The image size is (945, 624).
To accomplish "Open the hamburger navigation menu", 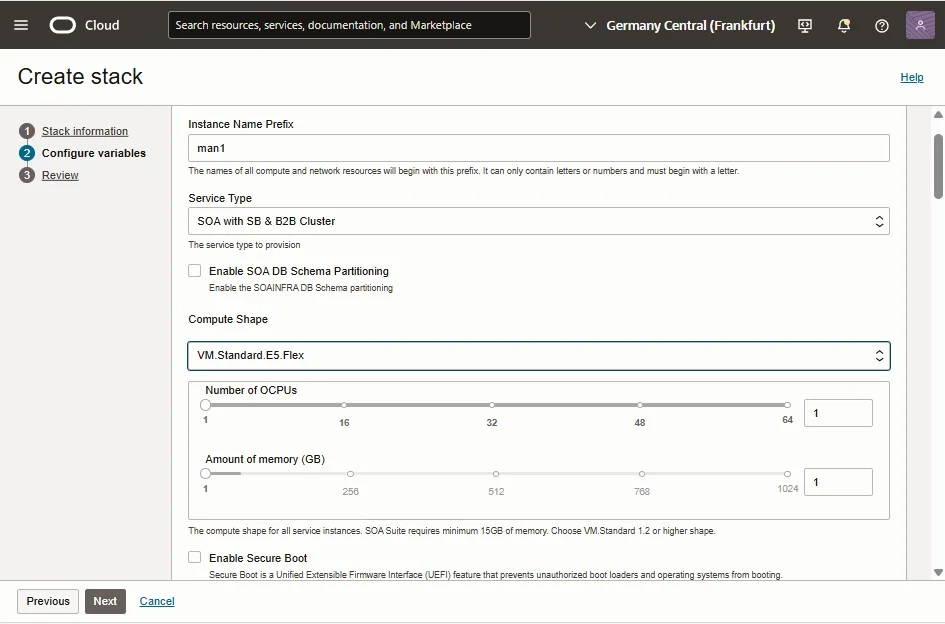I will [21, 25].
